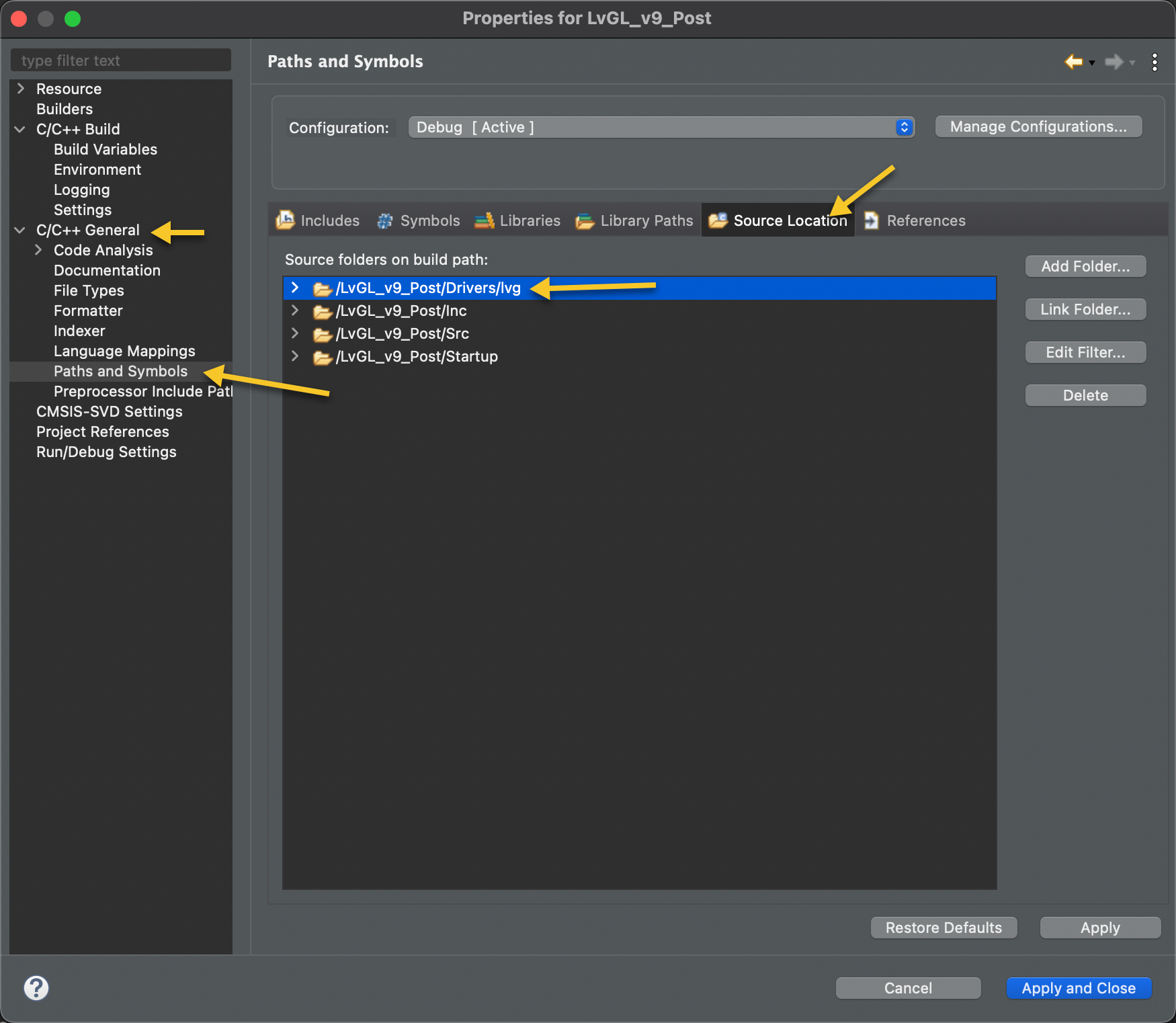Expand the /LvGL_v9_Post/Src tree item

[295, 333]
